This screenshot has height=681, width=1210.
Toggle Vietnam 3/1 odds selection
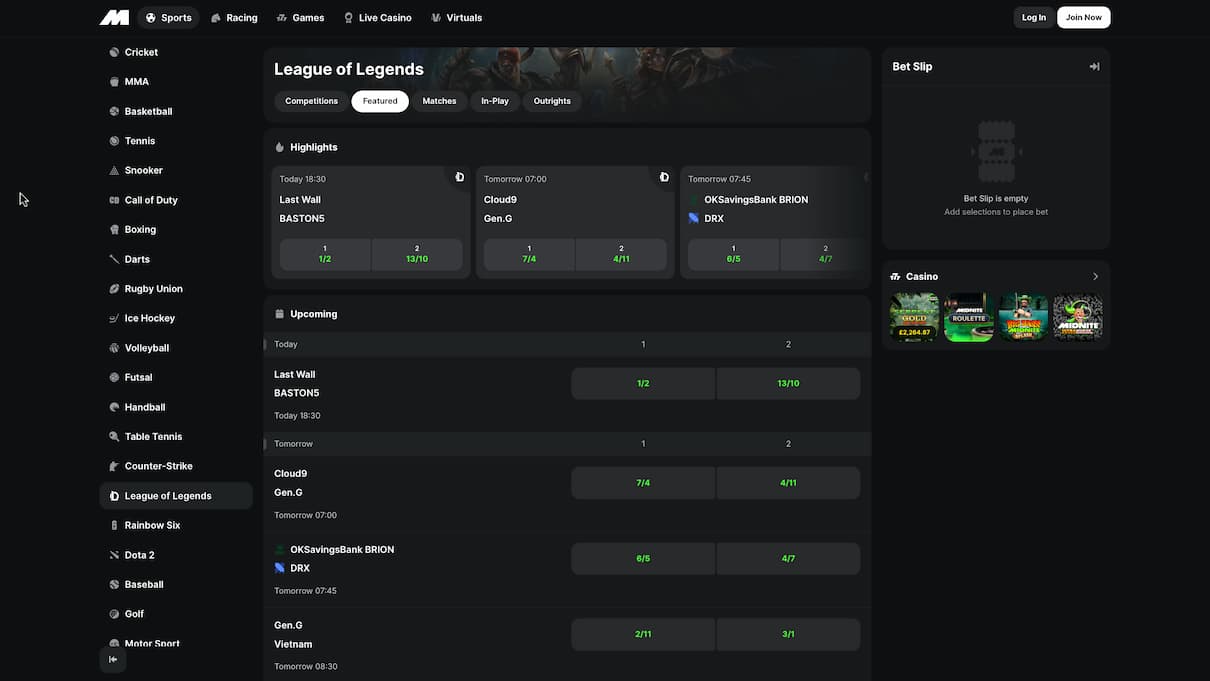coord(788,634)
